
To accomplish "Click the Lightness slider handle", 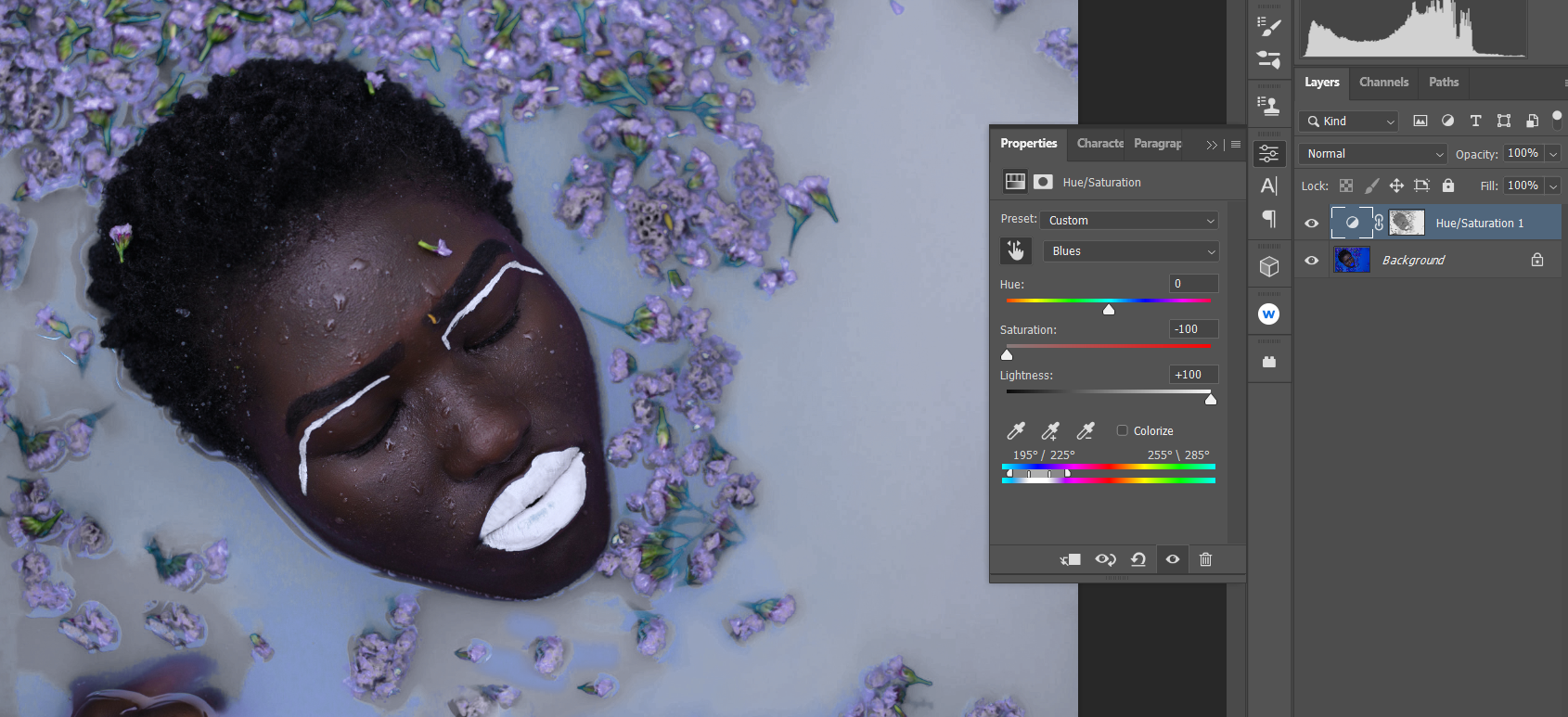I will (x=1211, y=399).
